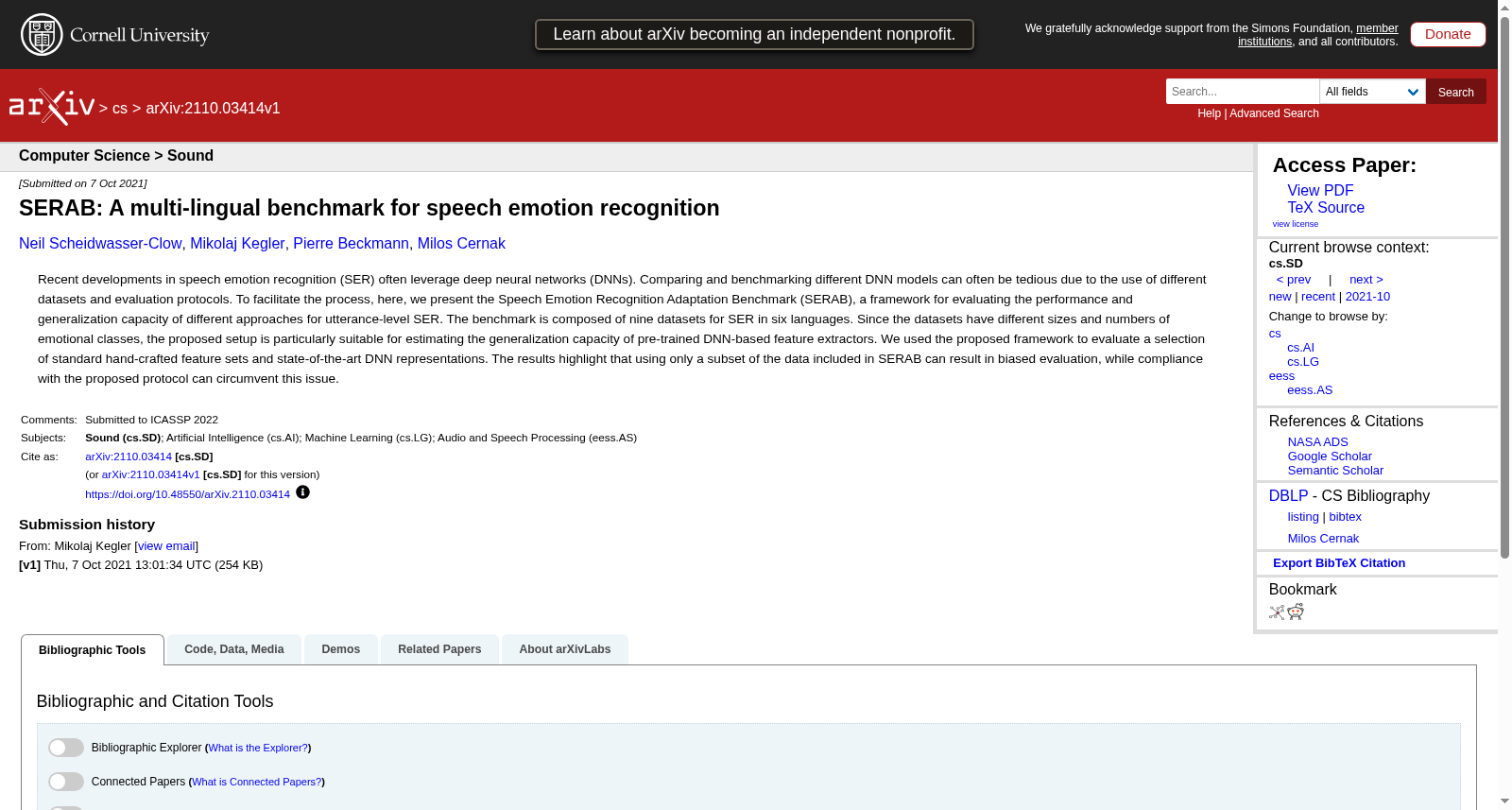Open DBLP bibtex link
This screenshot has height=810, width=1512.
[x=1345, y=517]
